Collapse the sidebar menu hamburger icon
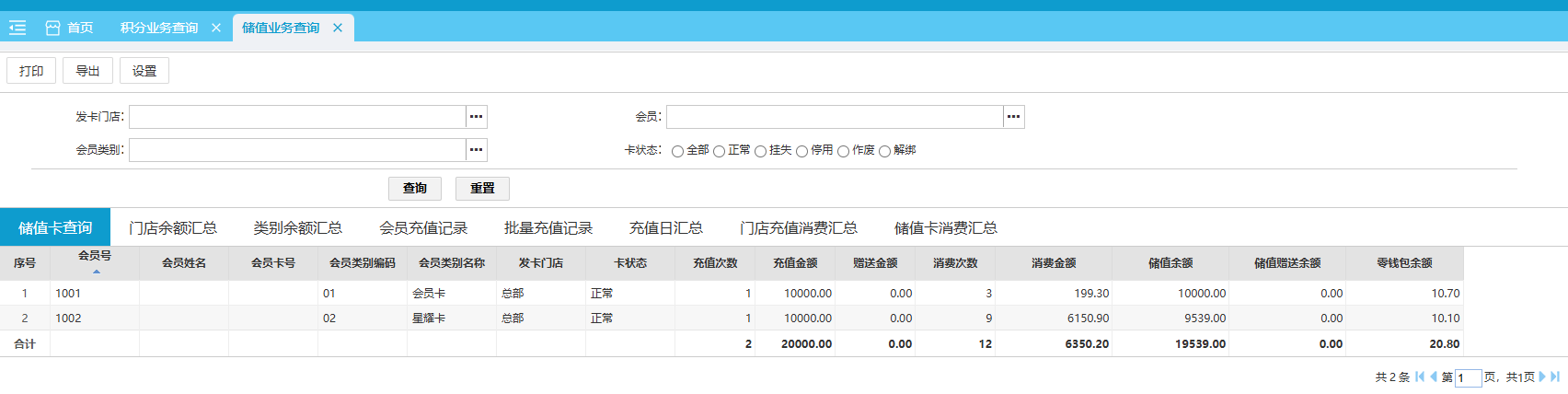Screen dimensions: 1568x394 [x=17, y=28]
